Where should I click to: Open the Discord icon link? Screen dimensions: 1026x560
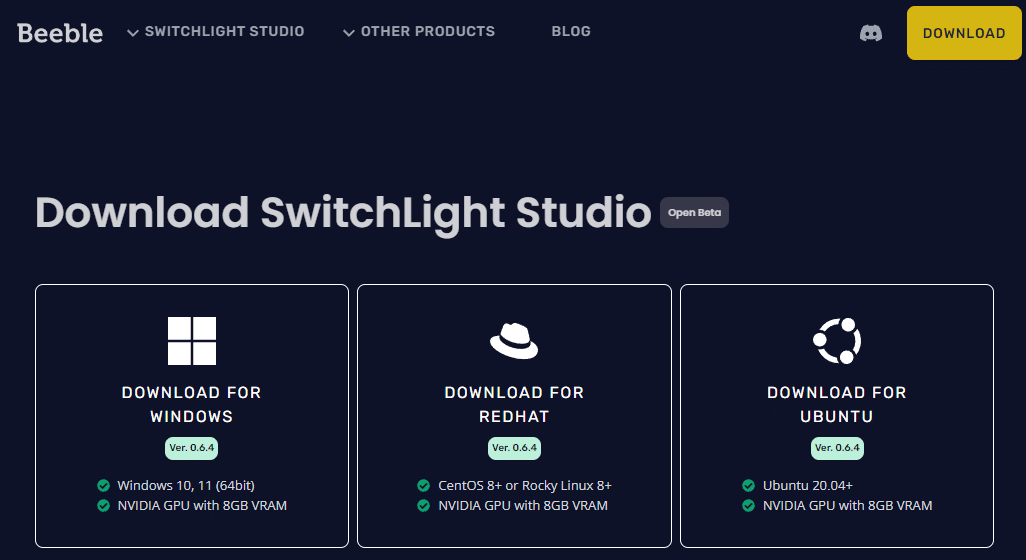[870, 33]
